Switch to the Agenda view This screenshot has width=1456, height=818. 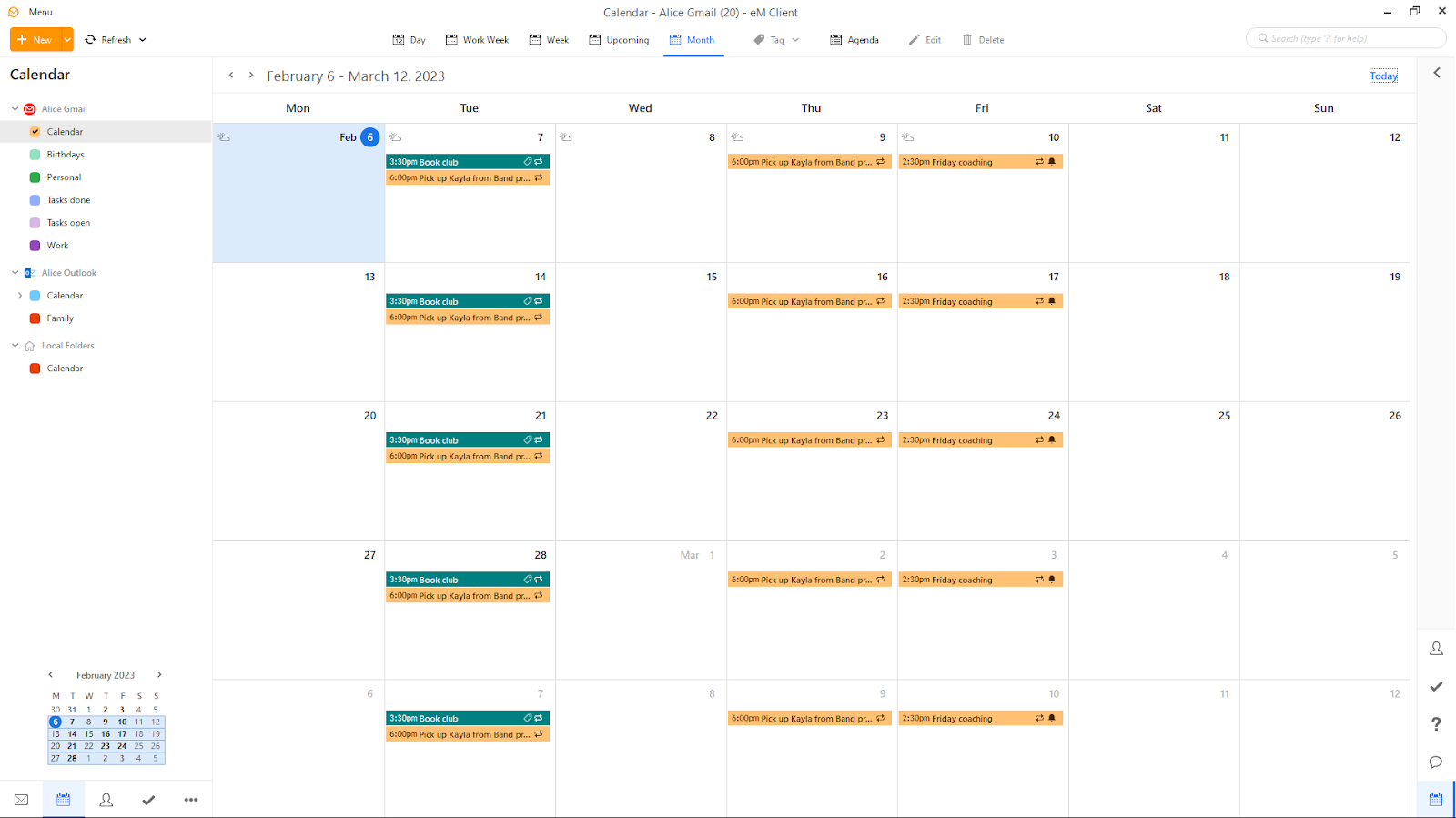coord(854,40)
